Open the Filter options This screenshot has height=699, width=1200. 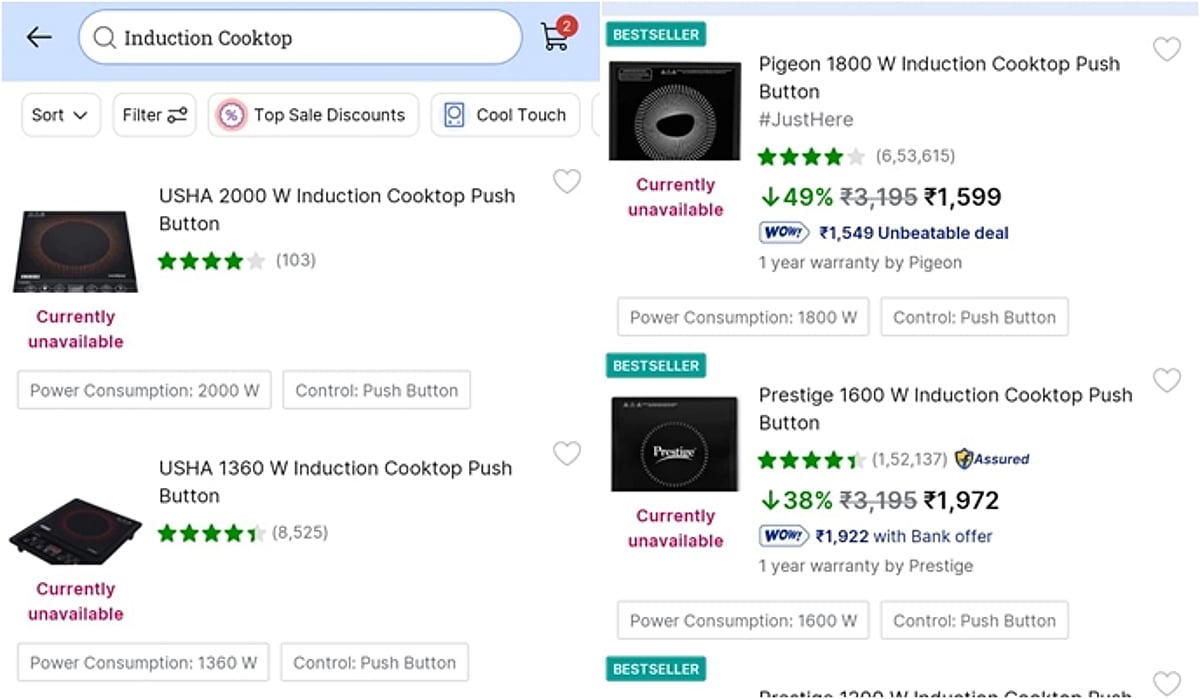point(154,115)
